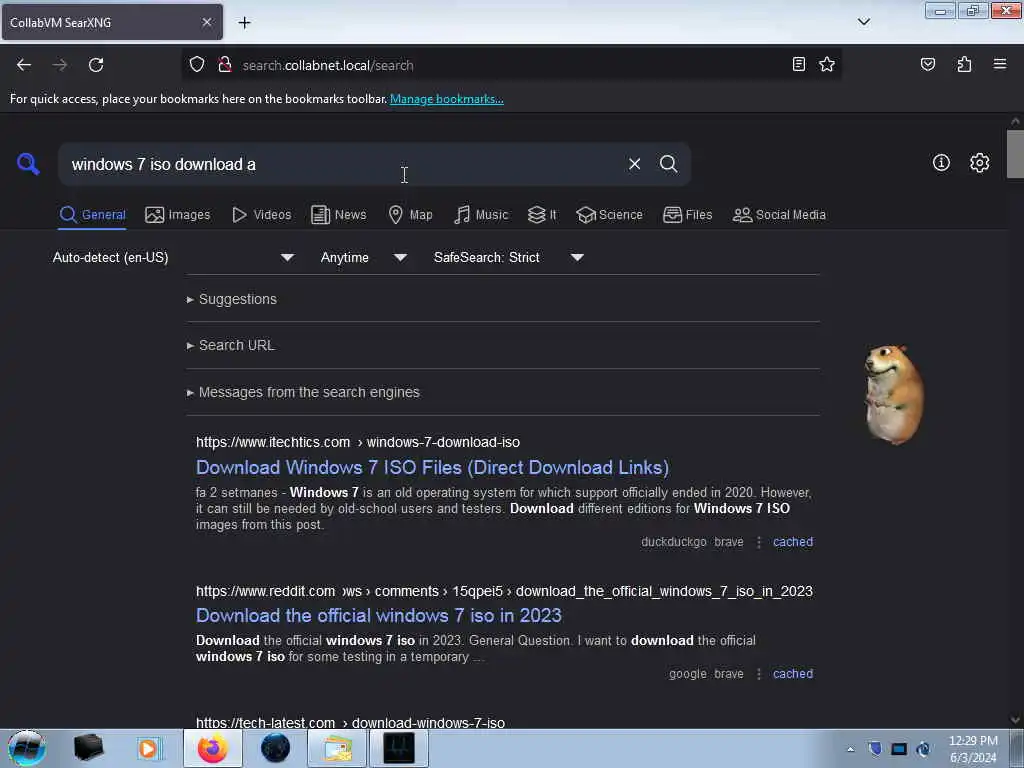Viewport: 1024px width, 768px height.
Task: Click the dancing hamster image
Action: click(893, 394)
